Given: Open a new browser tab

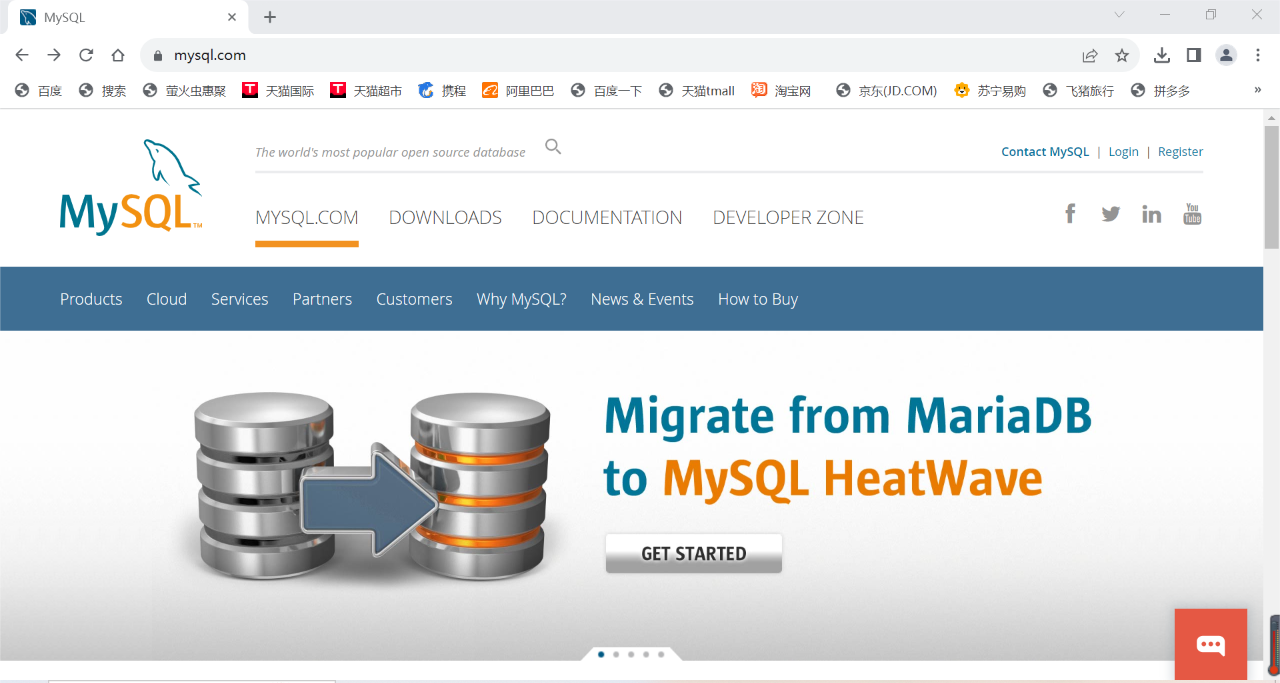Looking at the screenshot, I should coord(270,17).
